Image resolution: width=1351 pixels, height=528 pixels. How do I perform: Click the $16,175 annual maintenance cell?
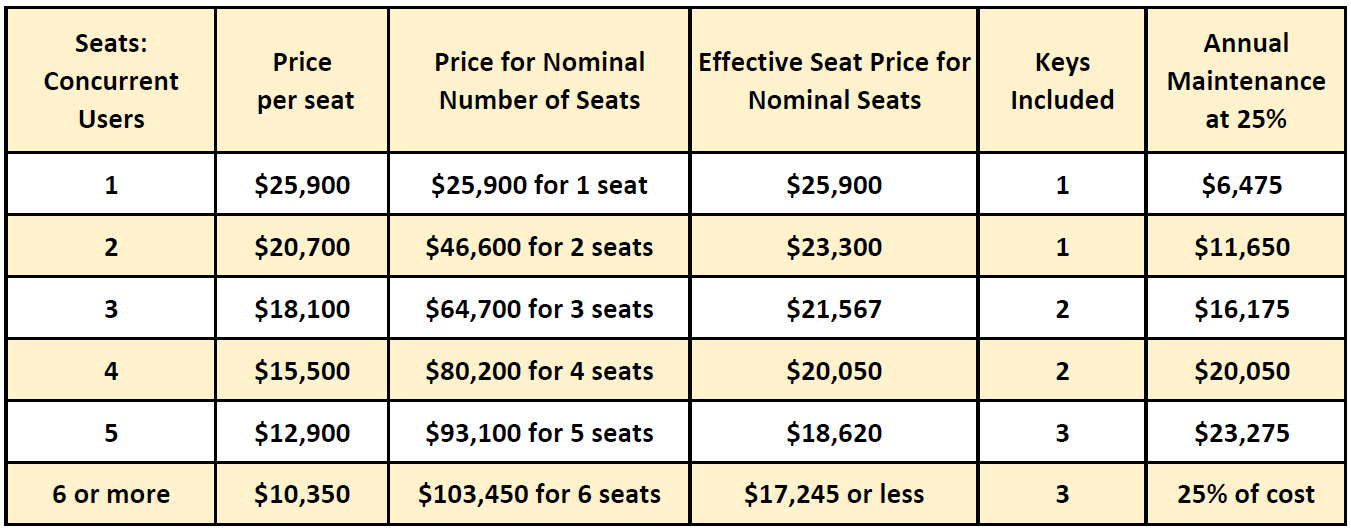click(x=1246, y=309)
